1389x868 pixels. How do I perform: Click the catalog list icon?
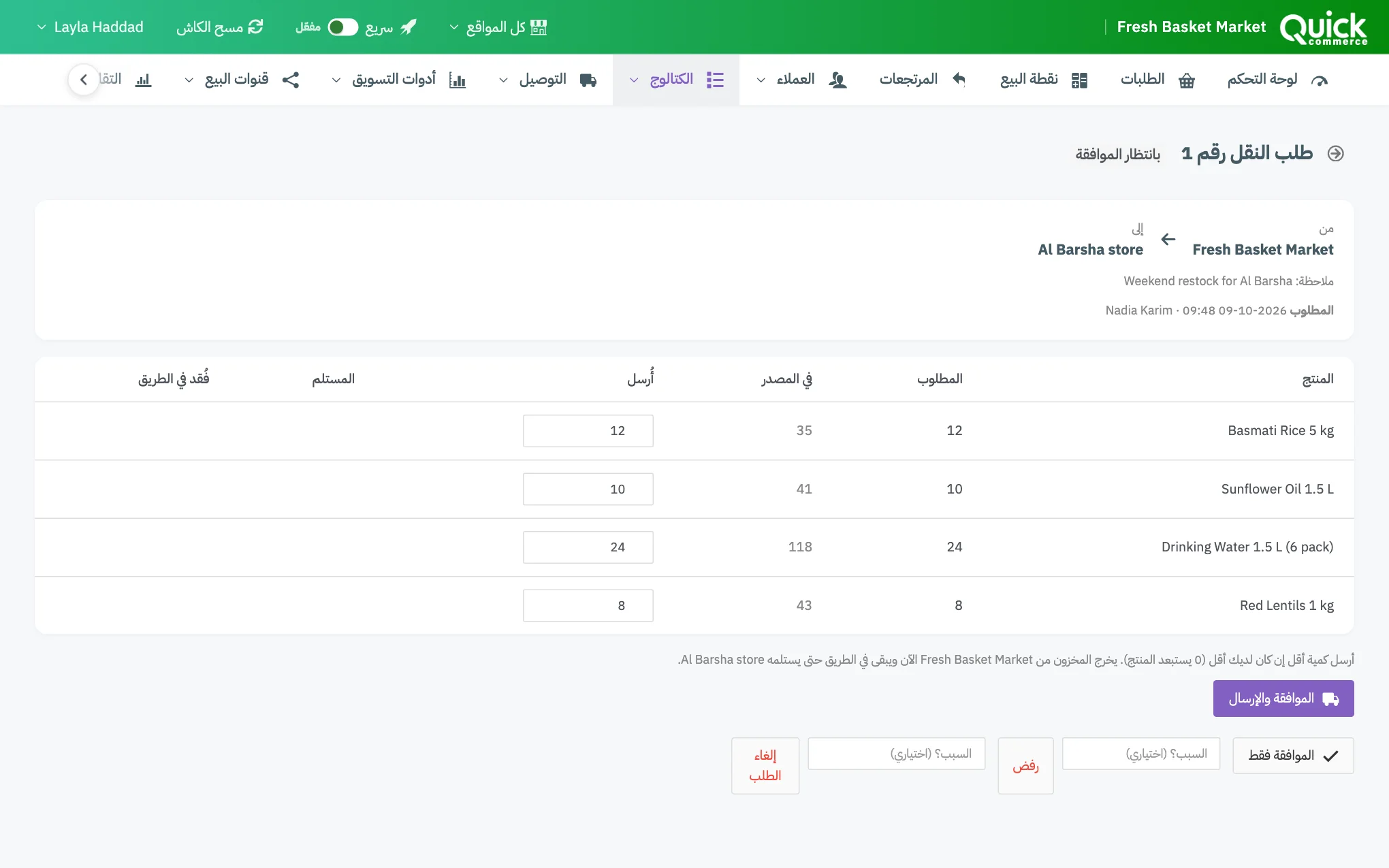(x=715, y=80)
